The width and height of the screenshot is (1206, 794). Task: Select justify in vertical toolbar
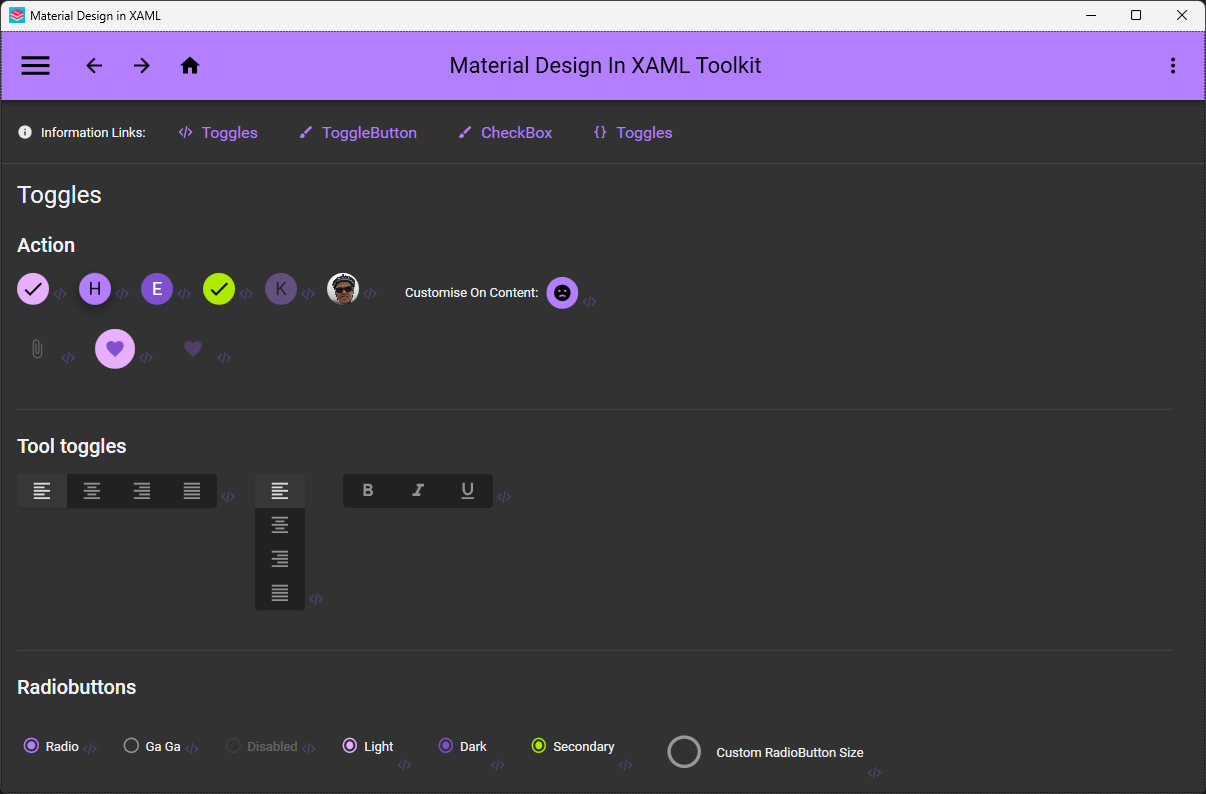point(280,593)
